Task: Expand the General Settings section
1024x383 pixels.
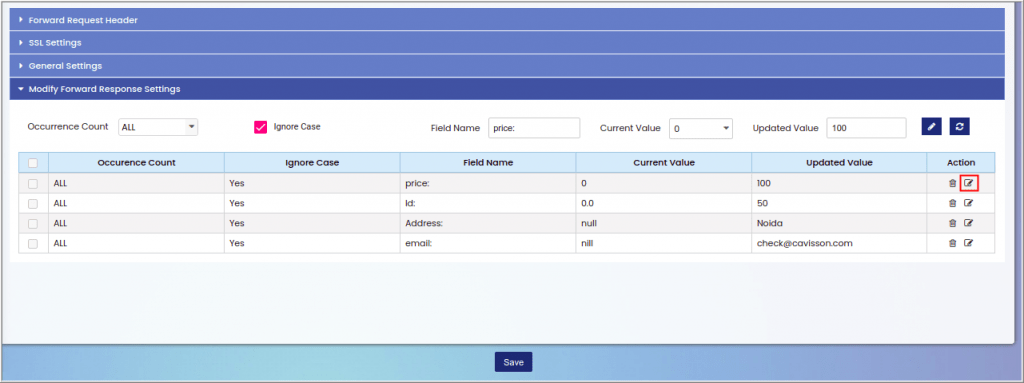Action: click(507, 65)
